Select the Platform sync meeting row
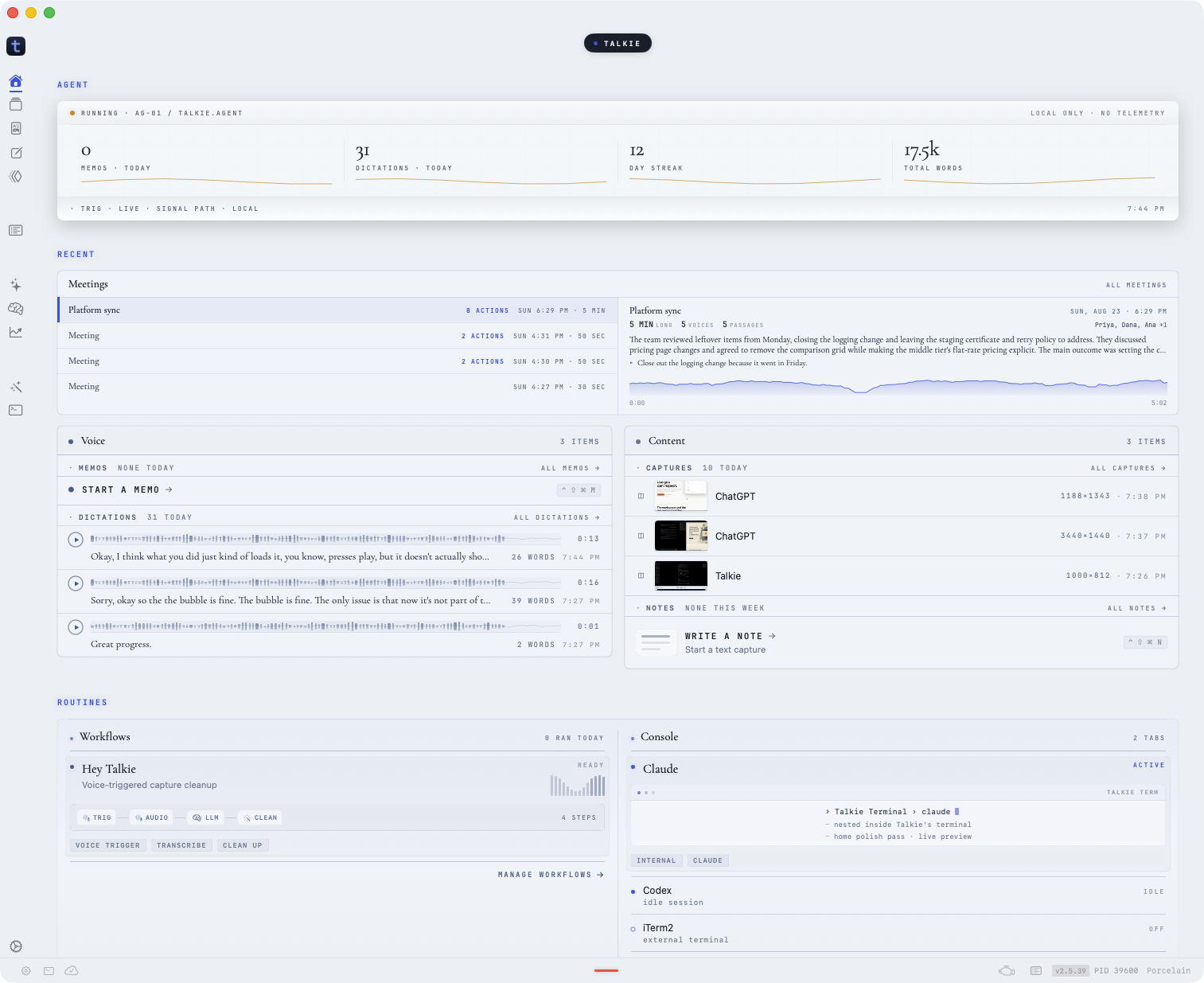This screenshot has height=983, width=1204. coord(337,310)
